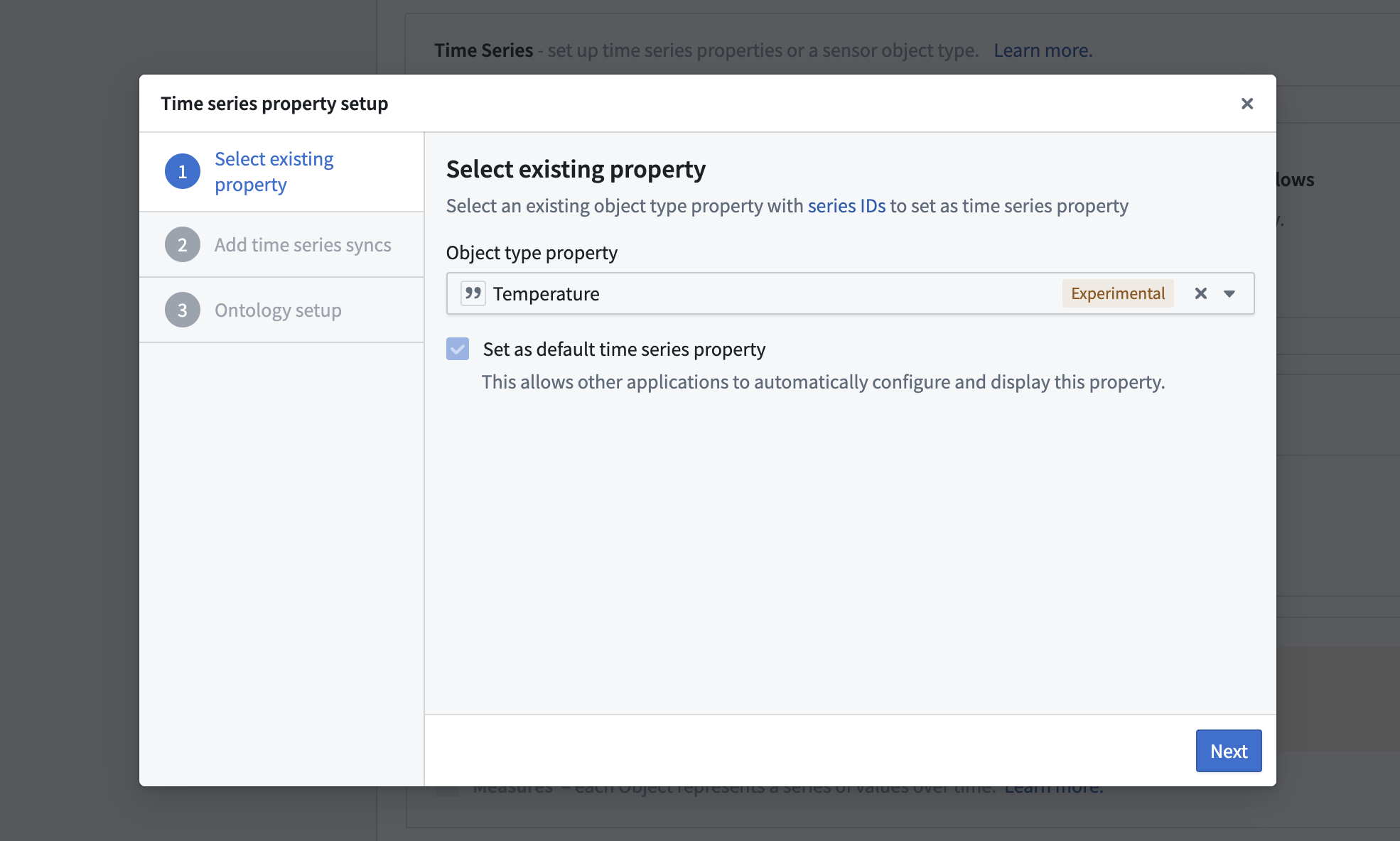Toggle Set as default time series property
The image size is (1400, 841).
458,349
